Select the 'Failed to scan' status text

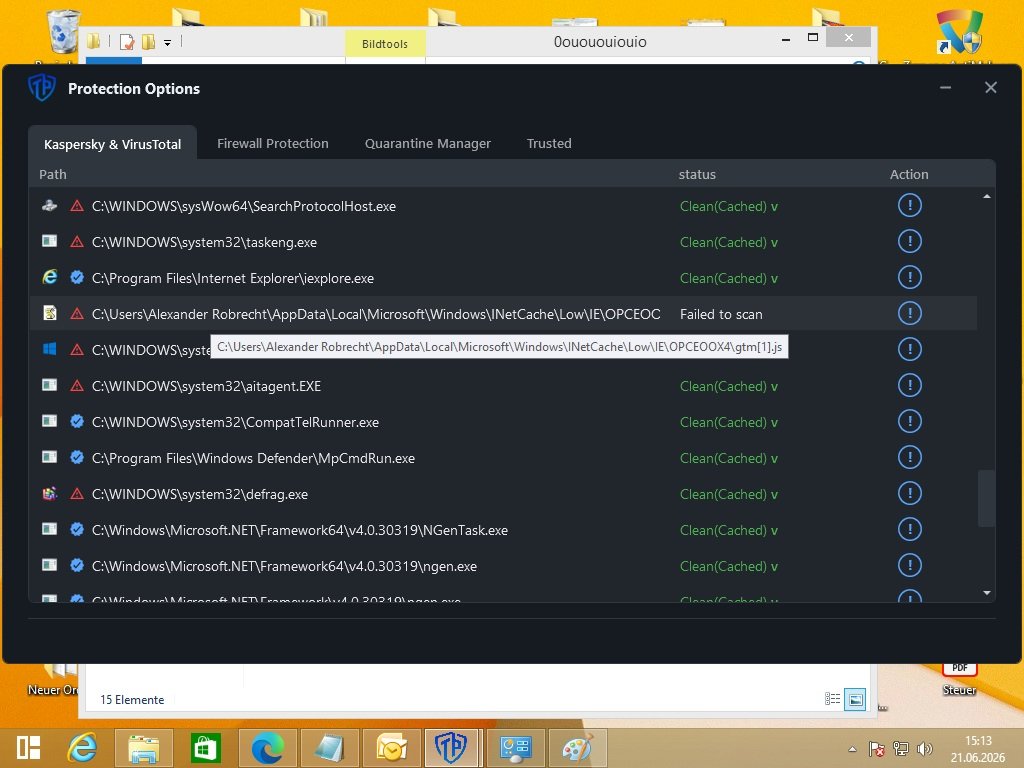pyautogui.click(x=721, y=314)
